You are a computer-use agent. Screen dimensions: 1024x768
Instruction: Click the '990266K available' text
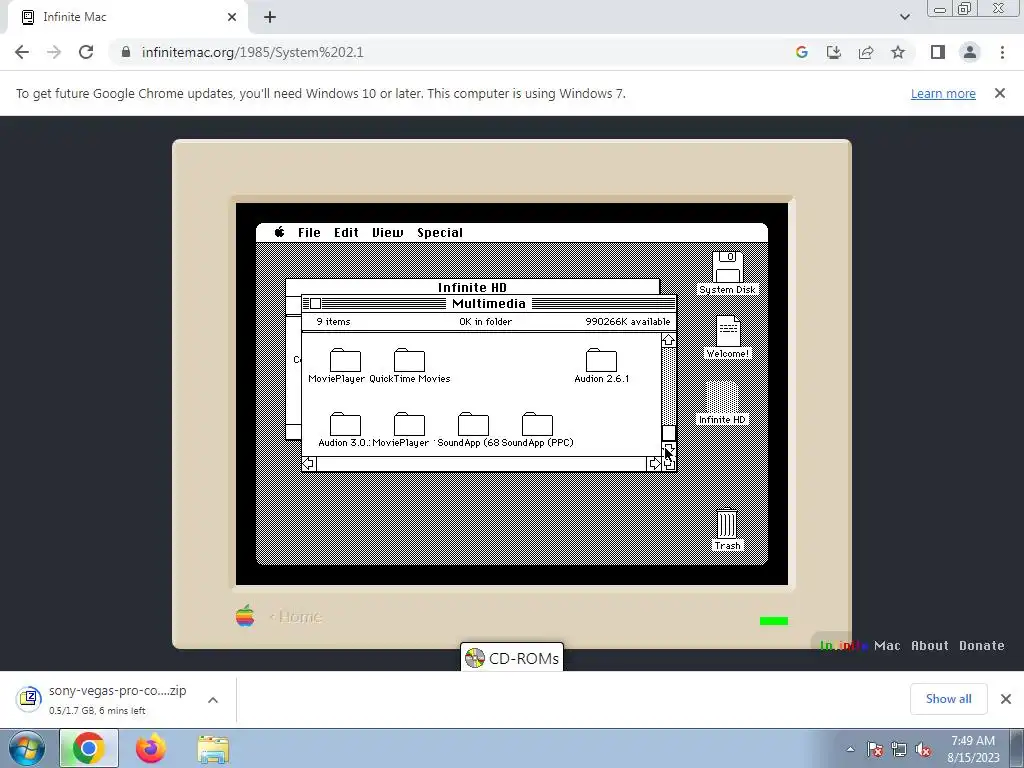[628, 321]
